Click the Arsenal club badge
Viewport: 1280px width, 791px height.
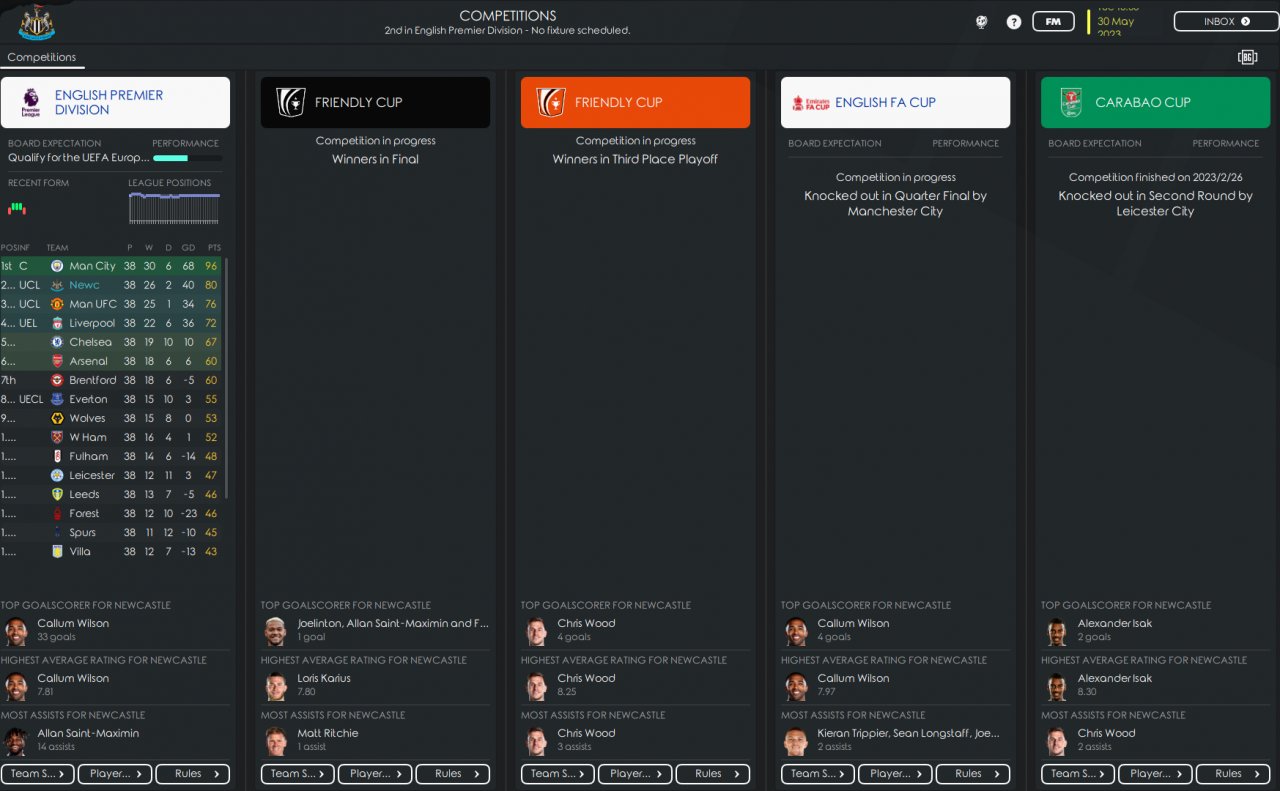[x=57, y=361]
